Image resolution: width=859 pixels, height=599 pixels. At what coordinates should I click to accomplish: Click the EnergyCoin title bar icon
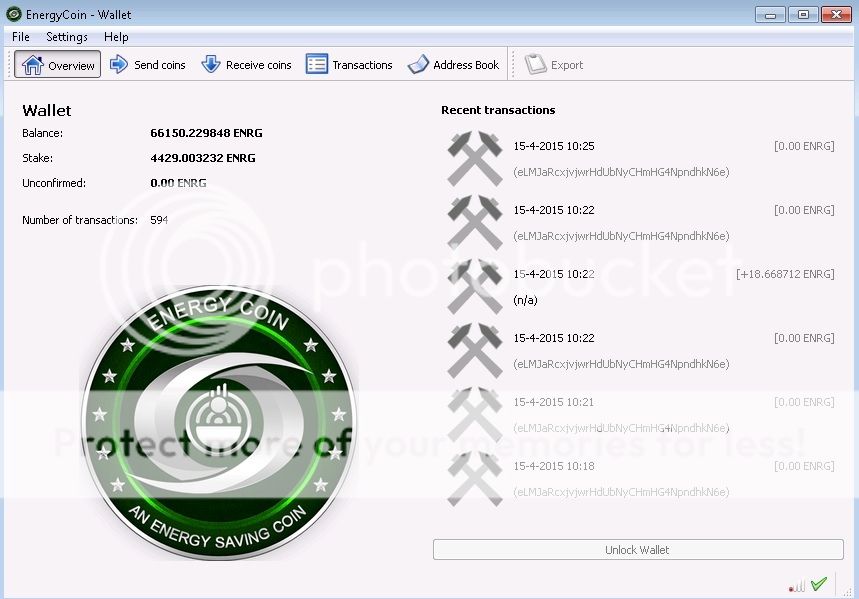pos(14,14)
